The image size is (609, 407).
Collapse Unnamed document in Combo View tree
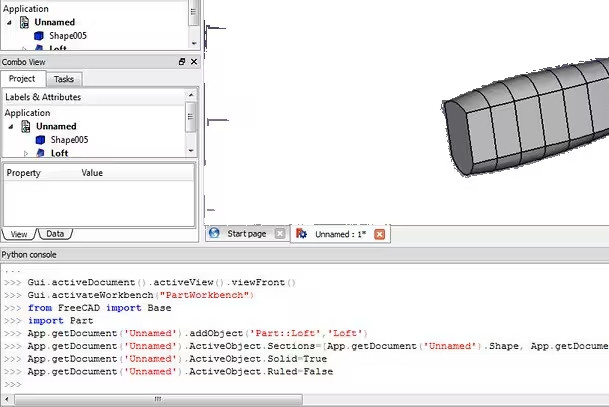point(11,127)
